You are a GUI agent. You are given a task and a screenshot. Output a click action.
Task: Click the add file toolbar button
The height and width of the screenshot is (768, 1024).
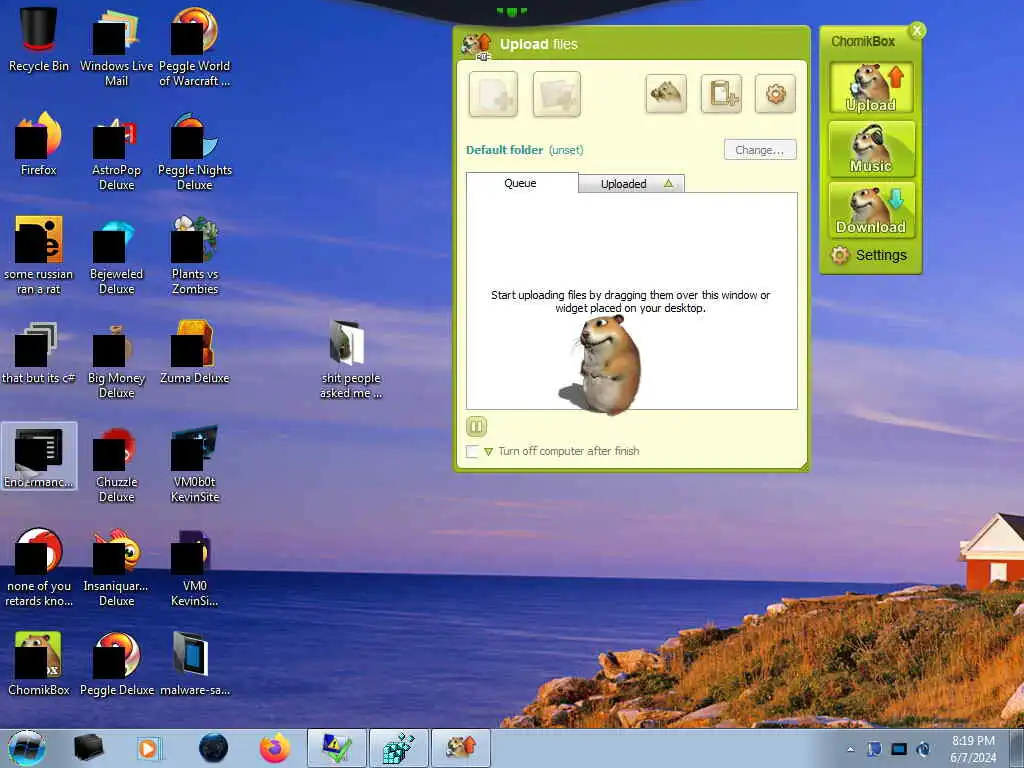click(493, 95)
